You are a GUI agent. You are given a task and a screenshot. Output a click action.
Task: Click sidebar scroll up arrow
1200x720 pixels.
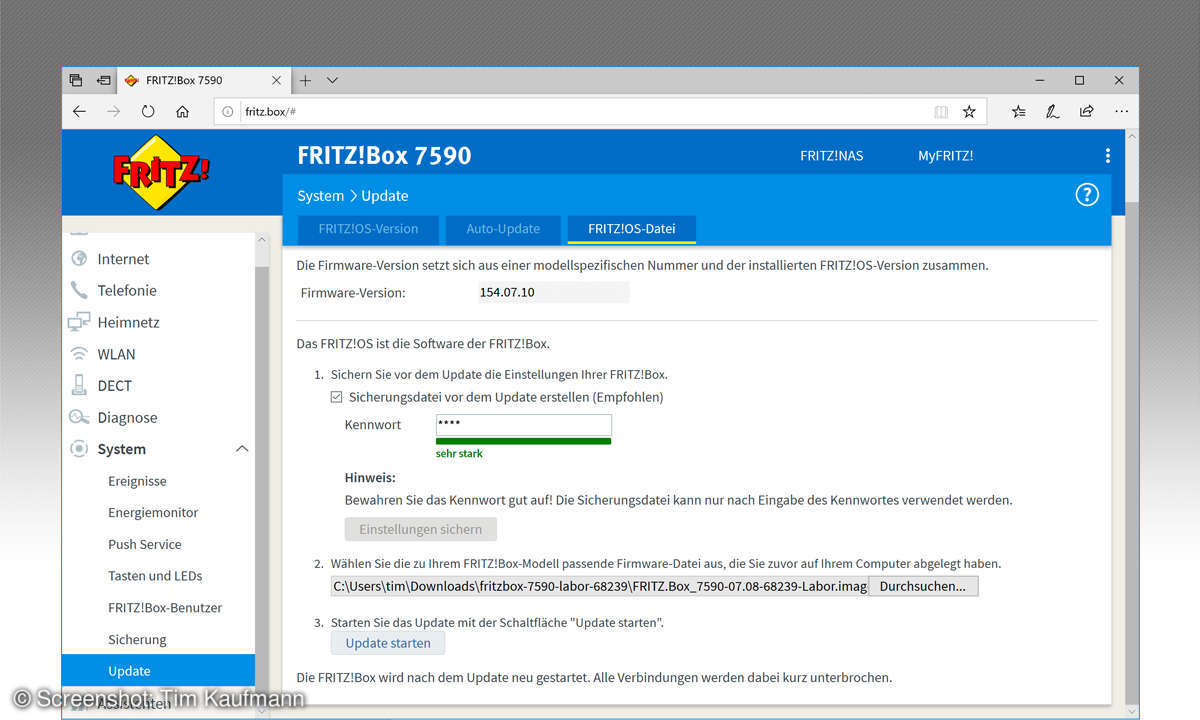[262, 240]
